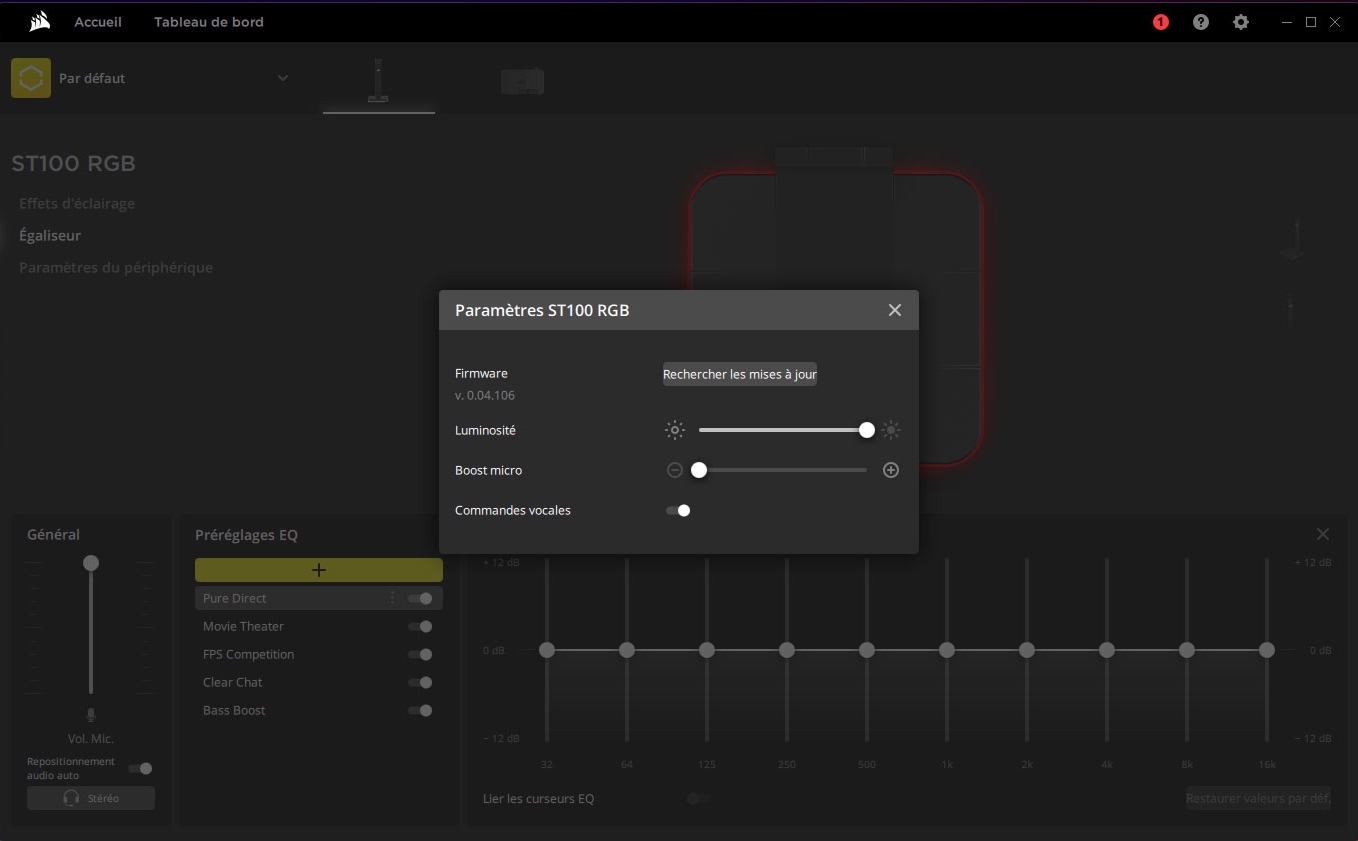Select Effets d'éclairage menu item
The image size is (1358, 841).
pyautogui.click(x=77, y=203)
